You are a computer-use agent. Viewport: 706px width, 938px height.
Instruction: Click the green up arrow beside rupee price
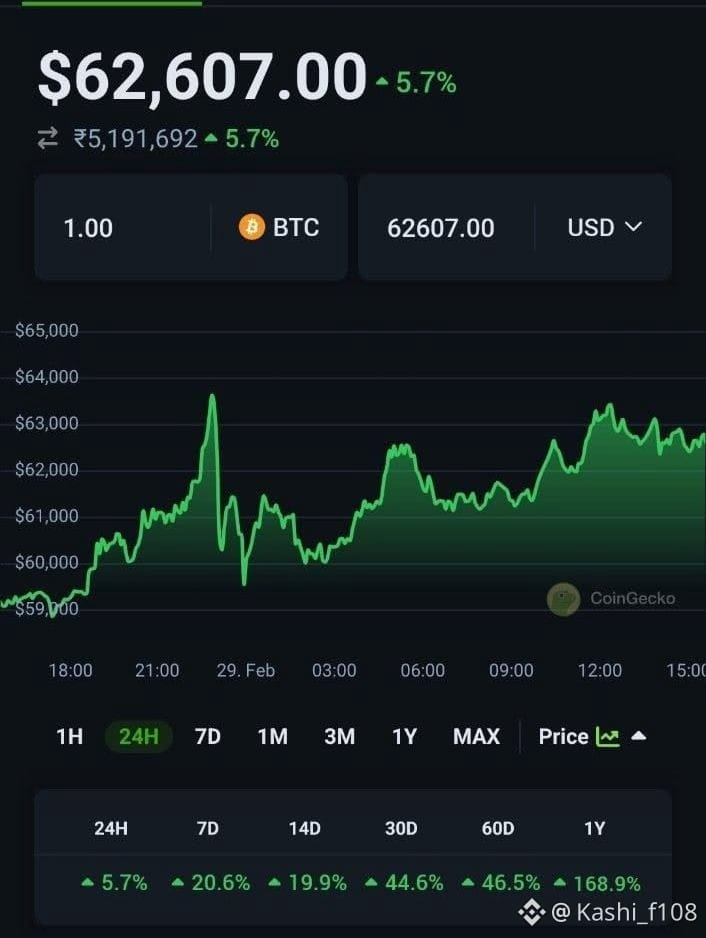click(x=211, y=138)
